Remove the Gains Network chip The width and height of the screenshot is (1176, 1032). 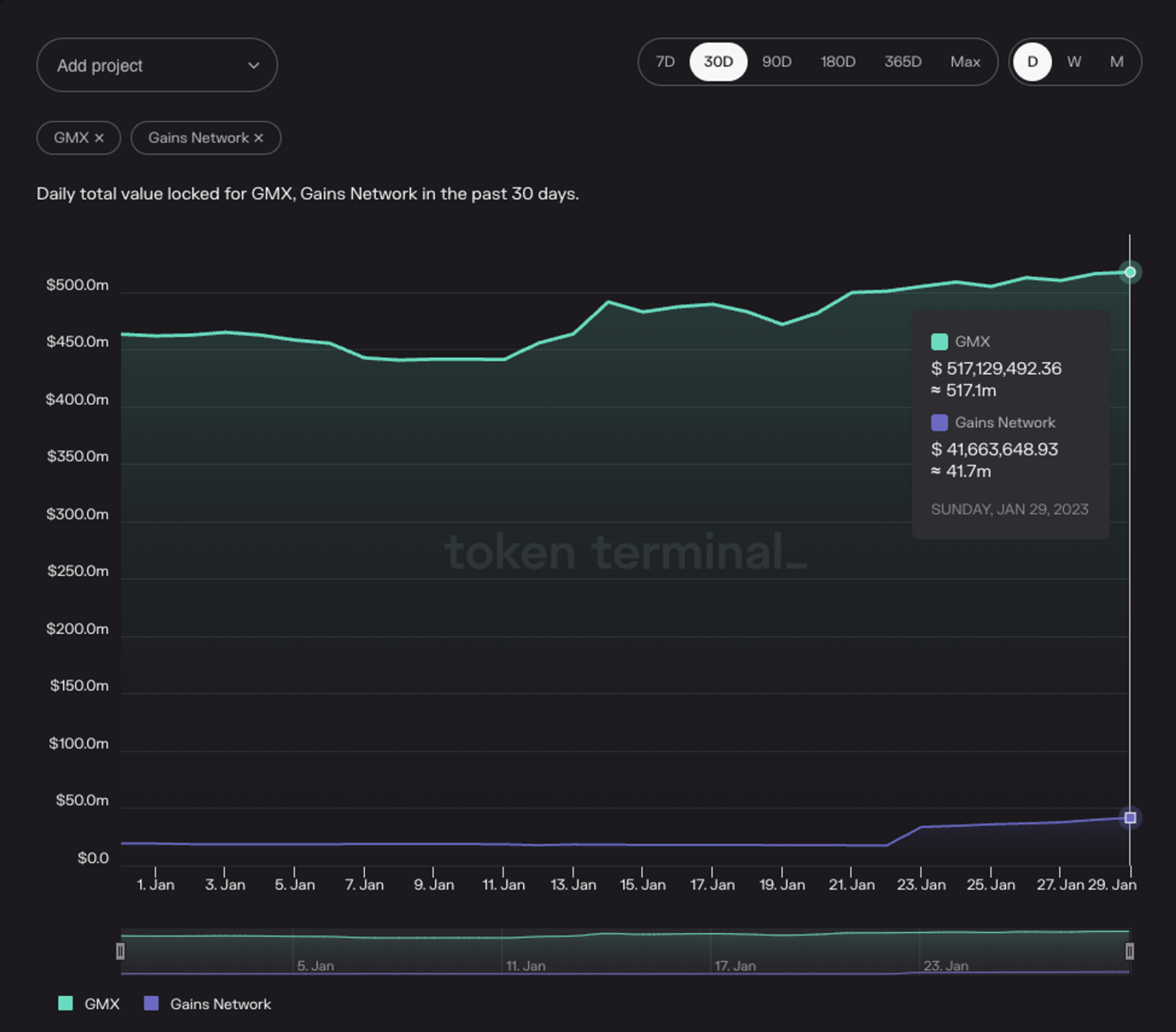(259, 138)
